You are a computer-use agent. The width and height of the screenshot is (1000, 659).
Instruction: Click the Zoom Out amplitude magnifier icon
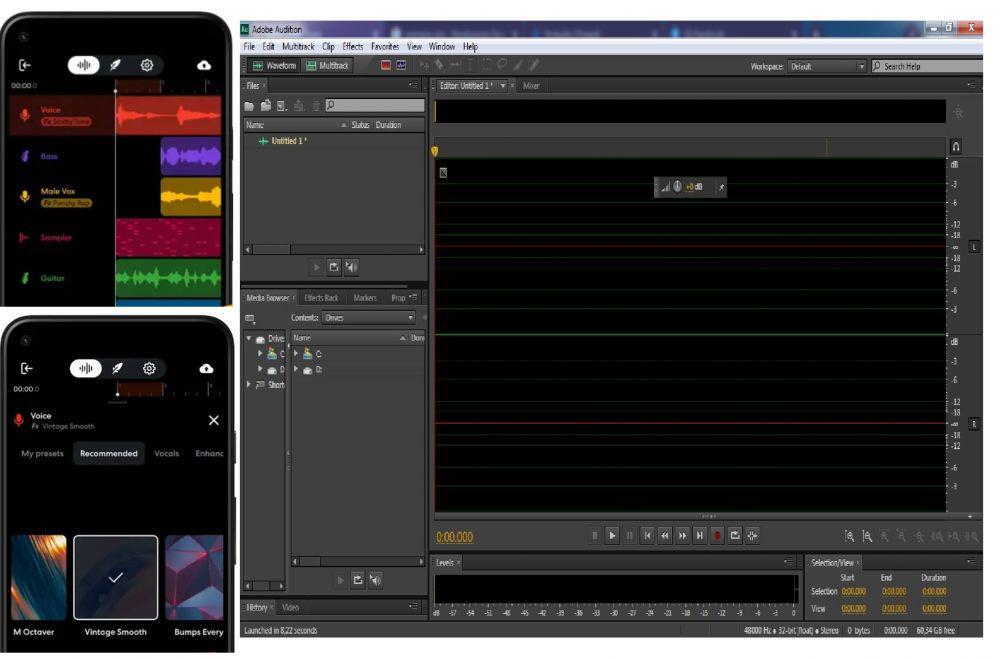[x=867, y=537]
